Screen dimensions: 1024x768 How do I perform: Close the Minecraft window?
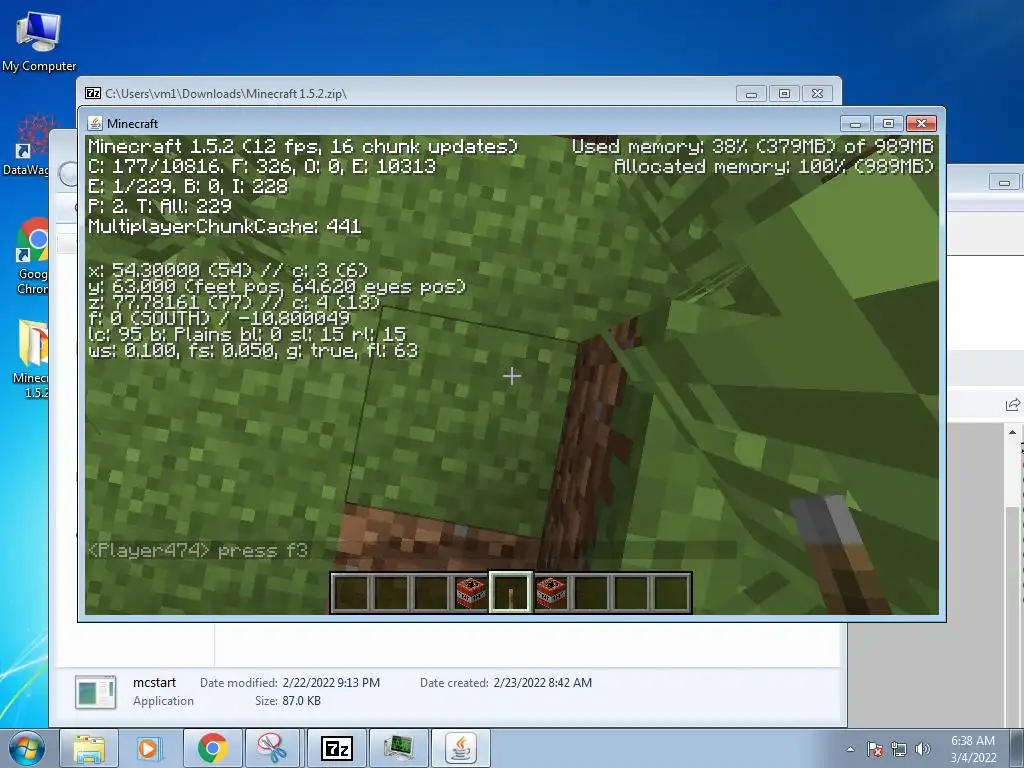pos(921,123)
